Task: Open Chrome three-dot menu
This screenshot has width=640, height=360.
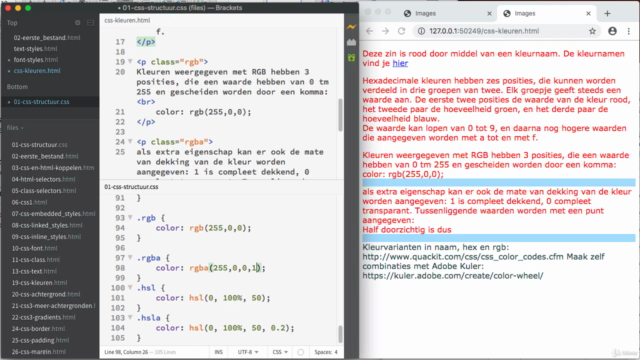Action: pos(629,31)
